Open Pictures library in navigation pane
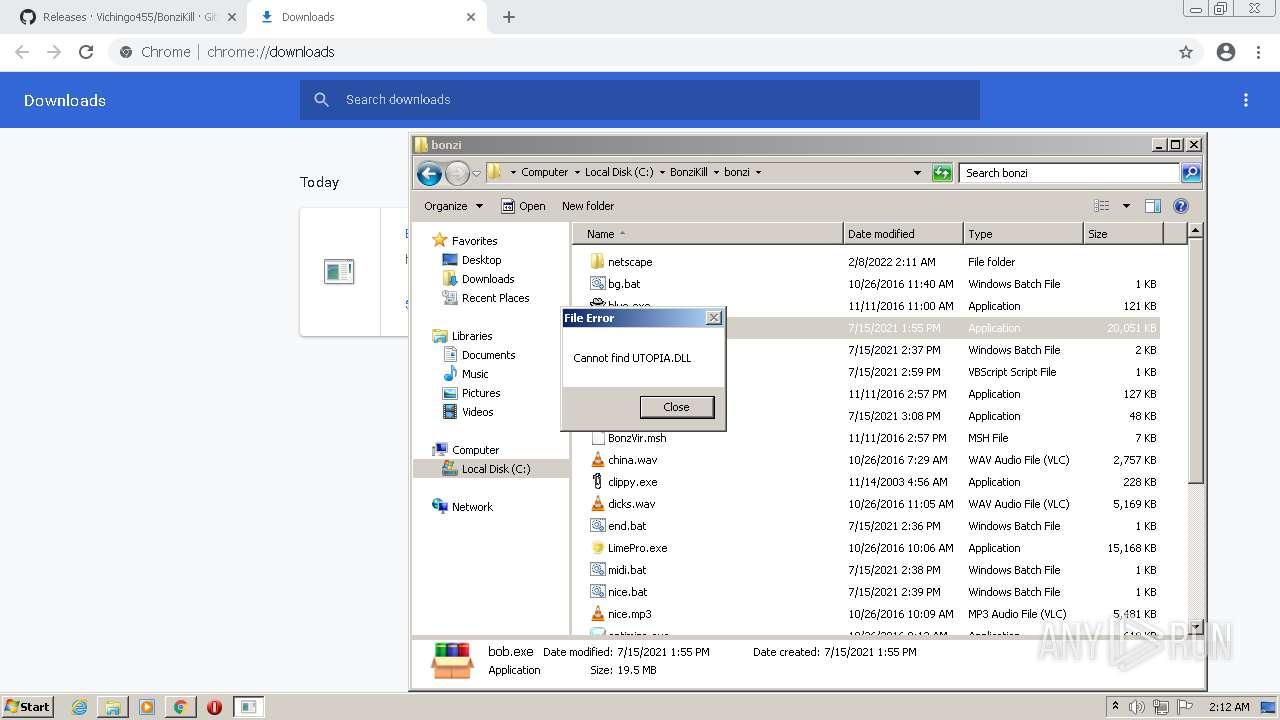Image resolution: width=1280 pixels, height=720 pixels. (481, 393)
